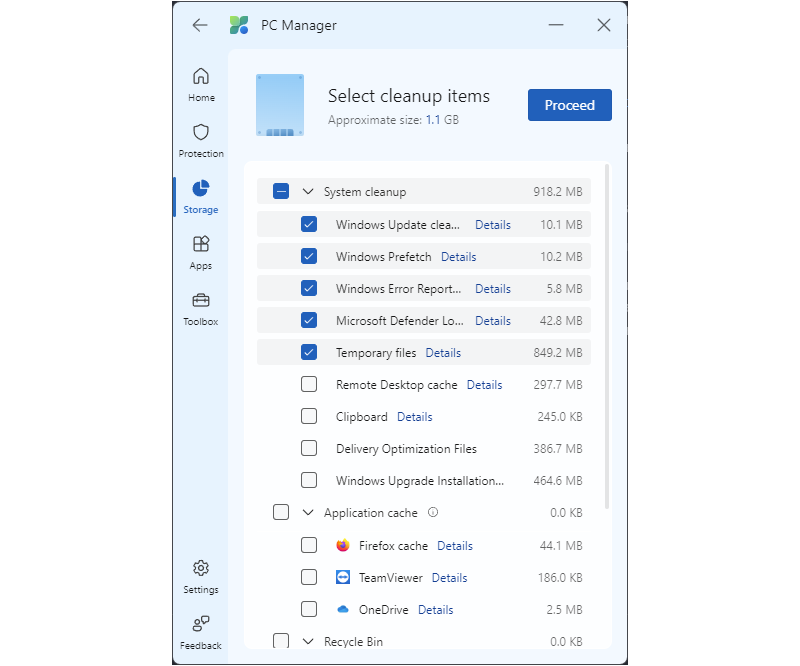
Task: Open Settings via gear icon
Action: point(201,577)
